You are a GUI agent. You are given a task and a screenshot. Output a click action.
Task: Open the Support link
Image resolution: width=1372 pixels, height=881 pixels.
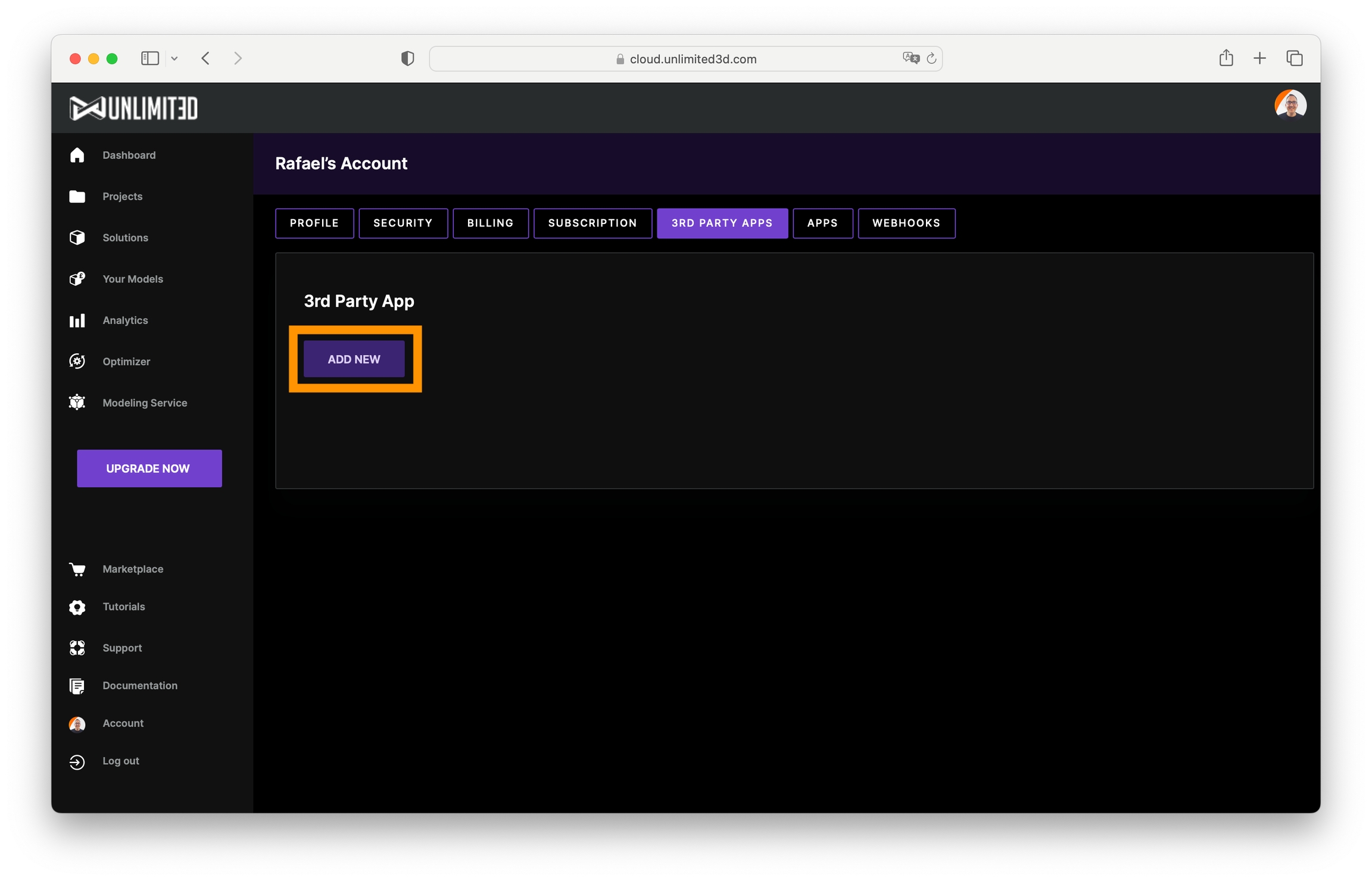tap(122, 648)
